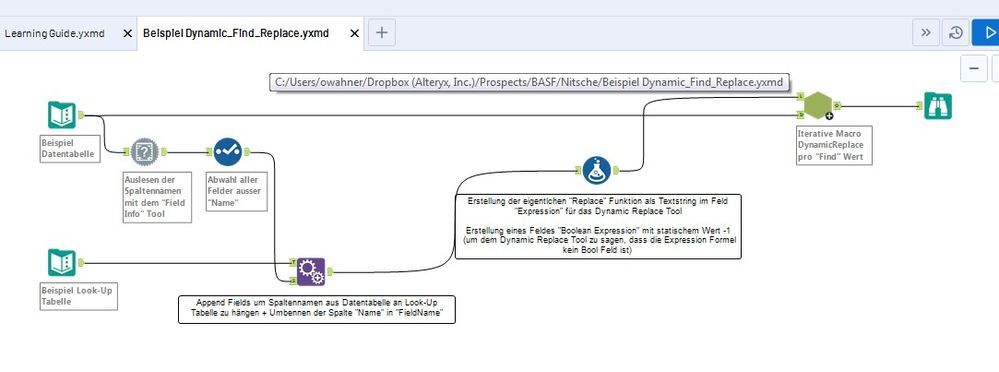999x372 pixels.
Task: Click the Append Fields output anchor
Action: pos(330,272)
